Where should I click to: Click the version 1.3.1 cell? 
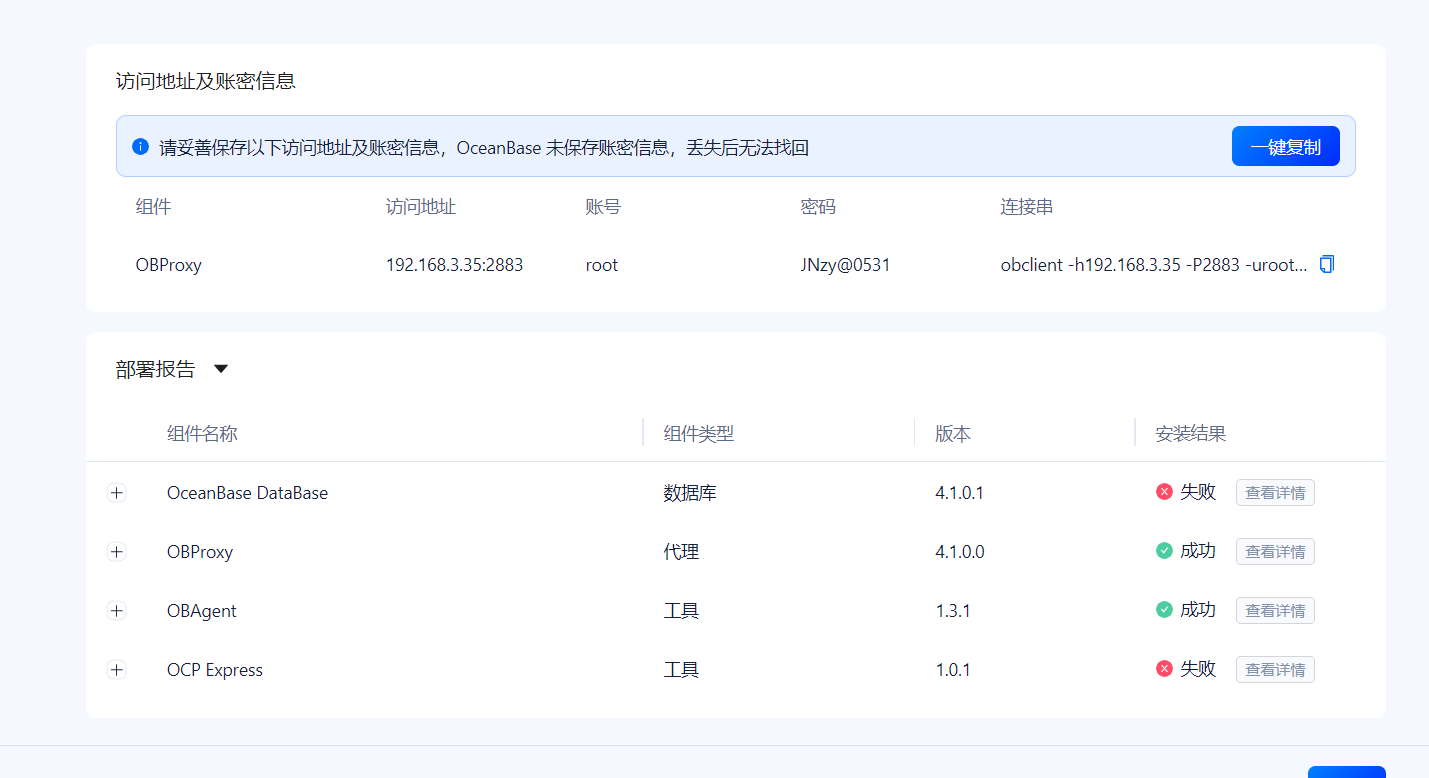[x=953, y=611]
